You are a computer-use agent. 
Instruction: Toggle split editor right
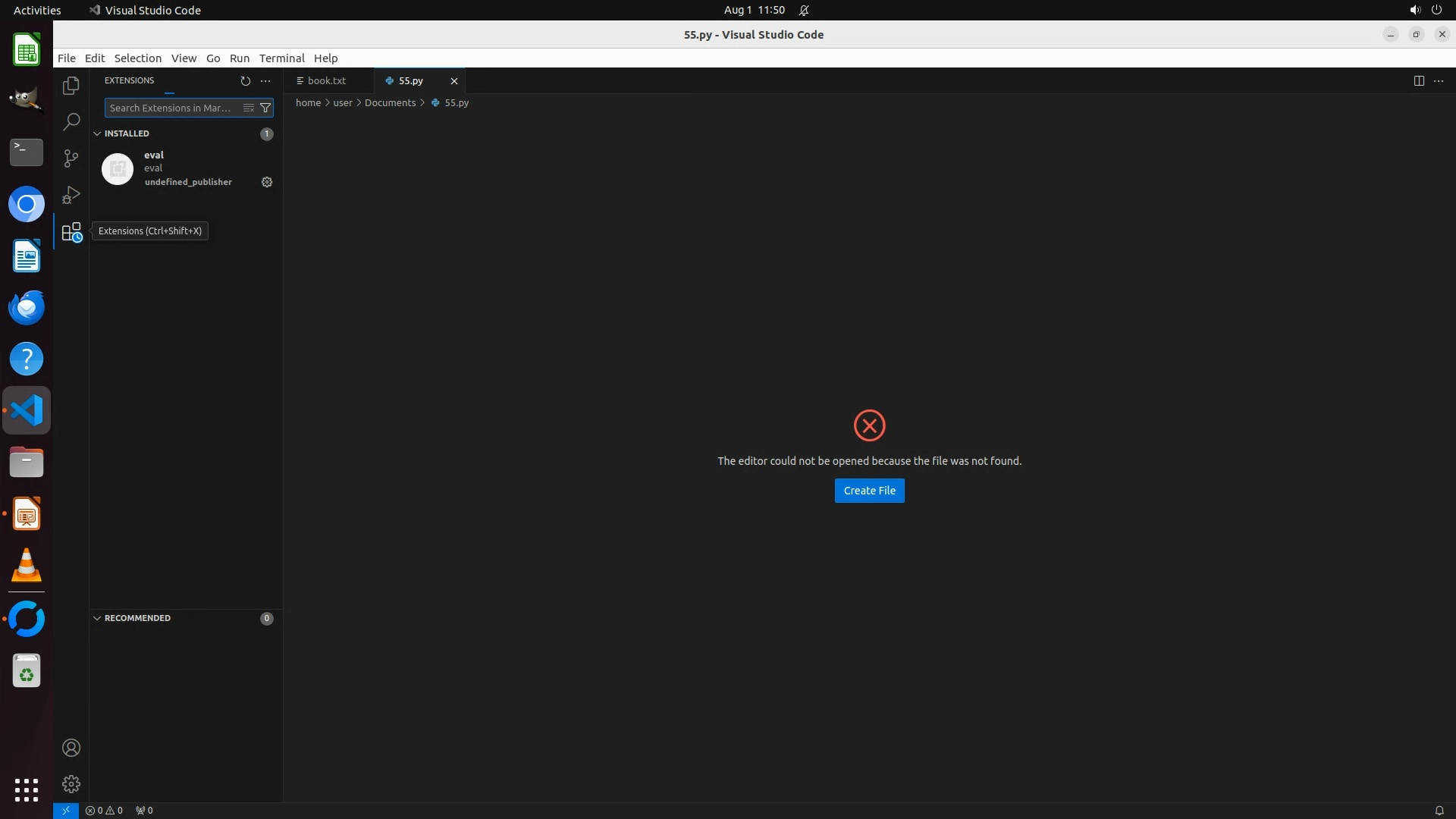1419,80
